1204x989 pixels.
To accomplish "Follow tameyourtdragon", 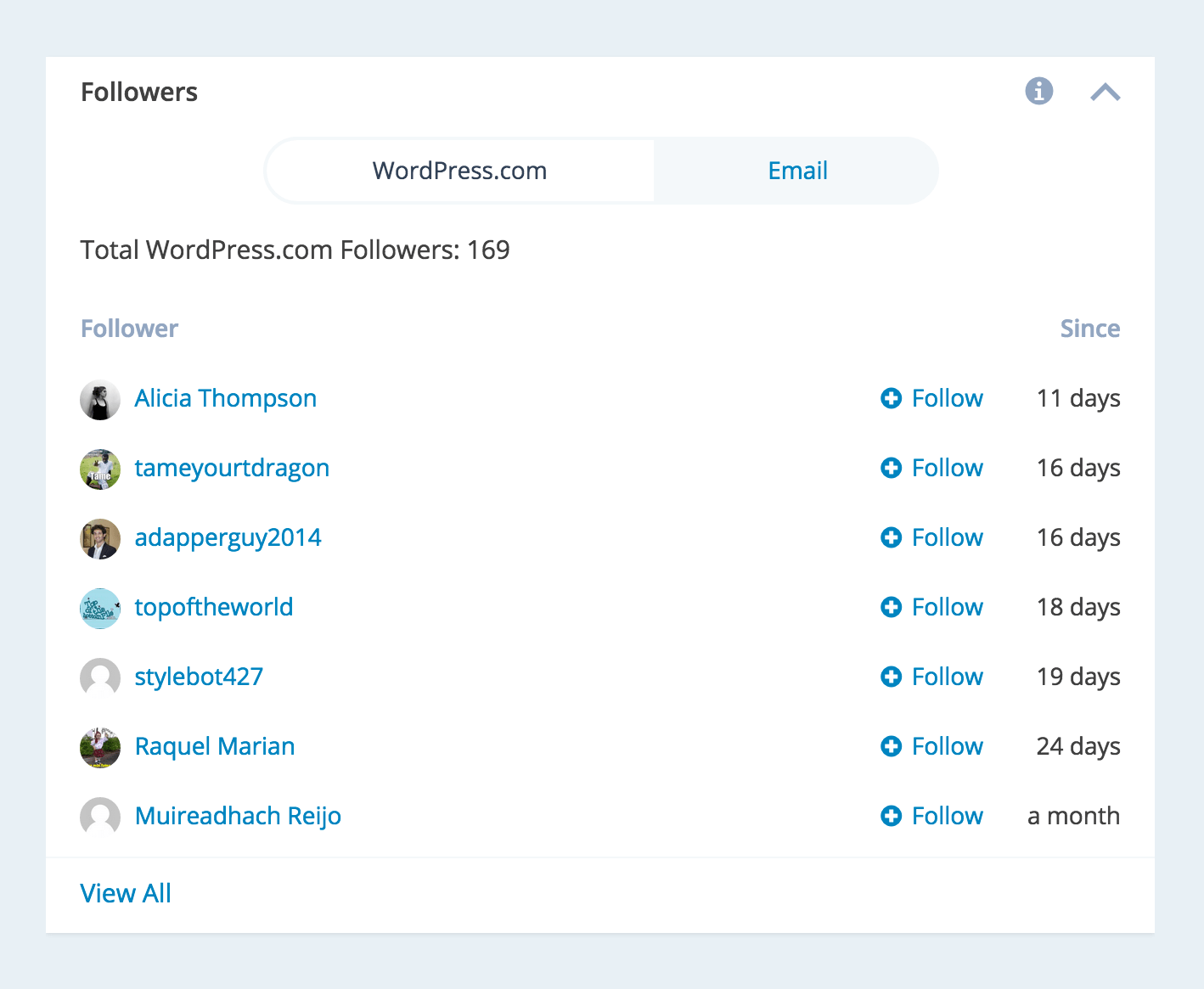I will pos(946,468).
